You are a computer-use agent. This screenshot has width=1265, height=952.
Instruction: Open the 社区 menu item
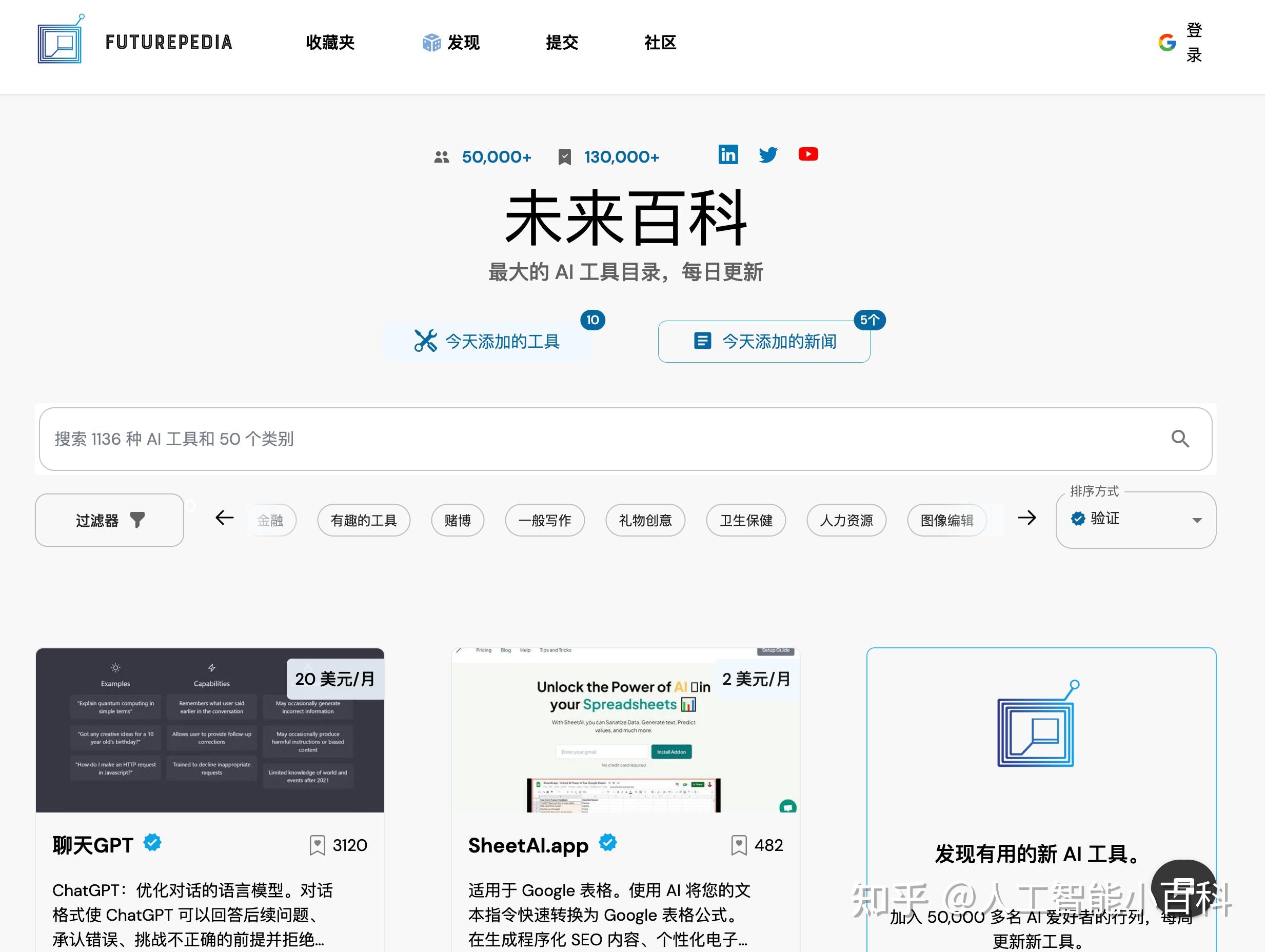click(660, 42)
